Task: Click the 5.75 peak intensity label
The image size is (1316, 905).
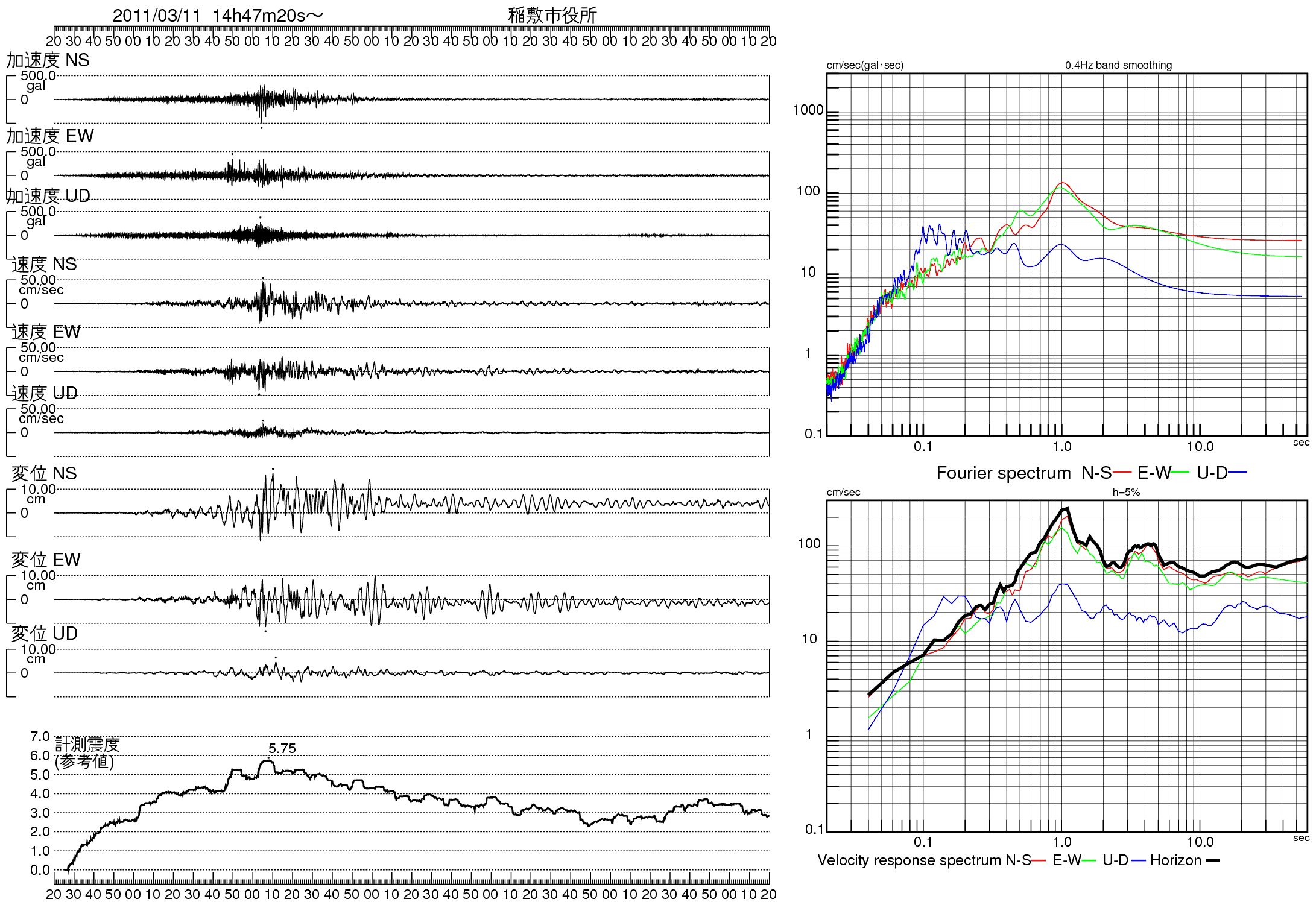Action: [x=282, y=748]
